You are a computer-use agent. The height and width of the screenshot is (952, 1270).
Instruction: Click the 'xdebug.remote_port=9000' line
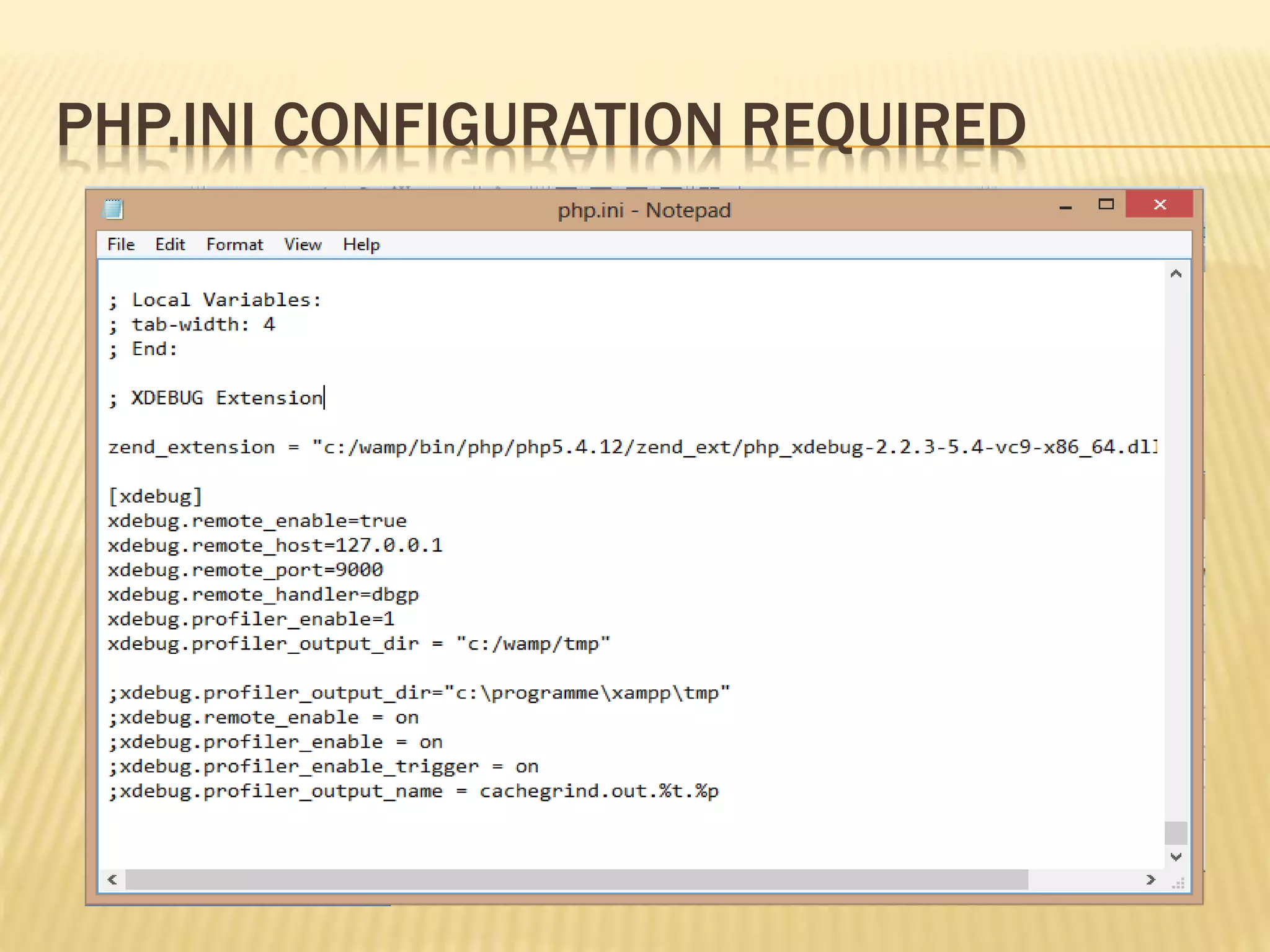246,570
